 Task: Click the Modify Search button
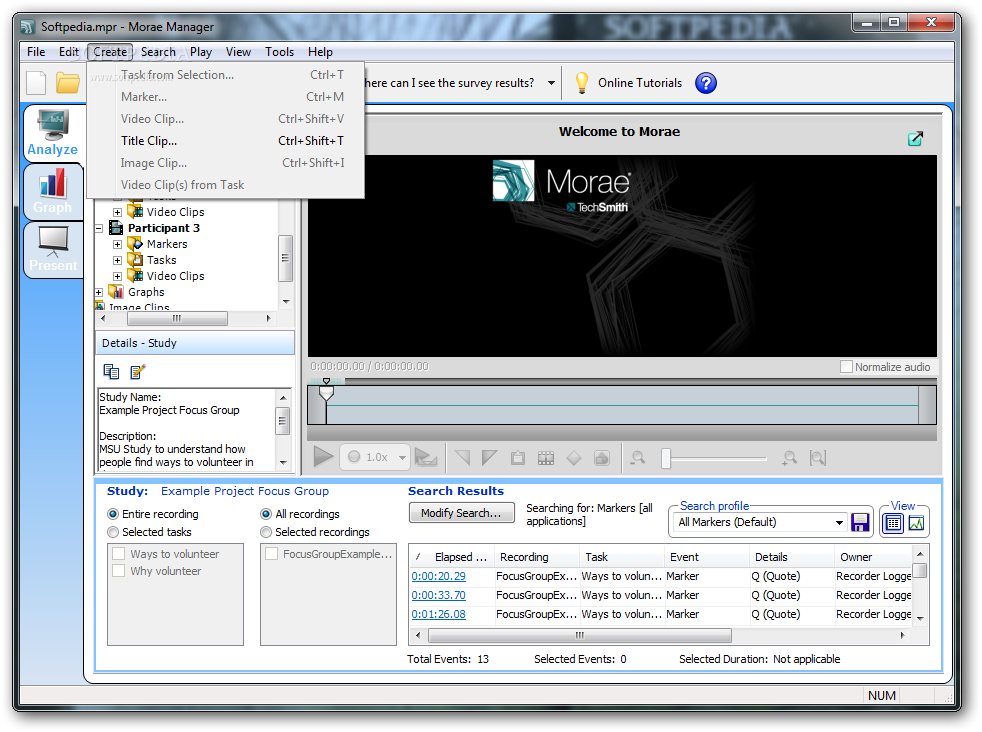pos(462,513)
